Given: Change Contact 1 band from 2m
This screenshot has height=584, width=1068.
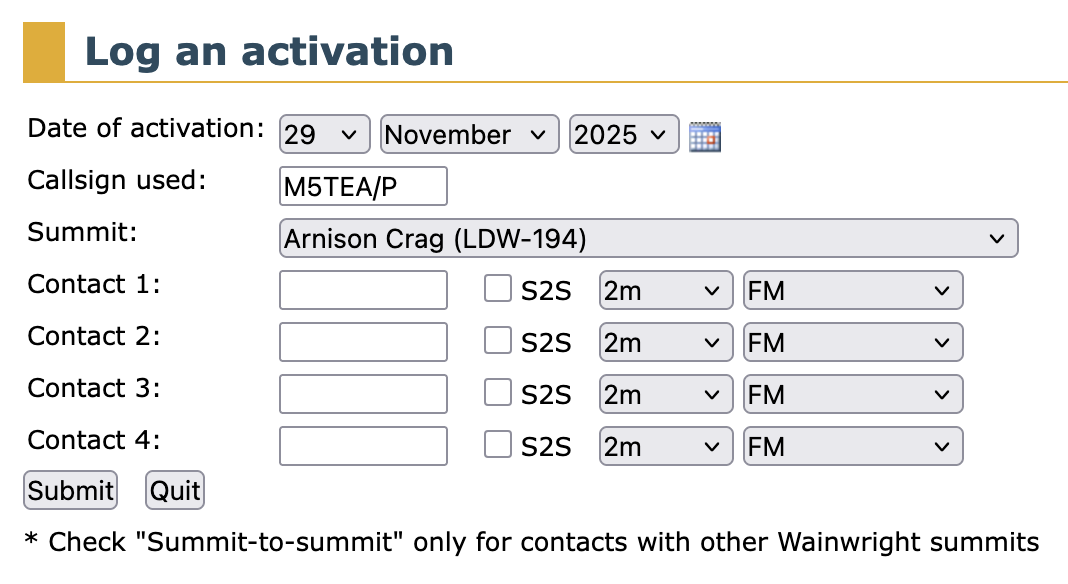Looking at the screenshot, I should pyautogui.click(x=662, y=290).
